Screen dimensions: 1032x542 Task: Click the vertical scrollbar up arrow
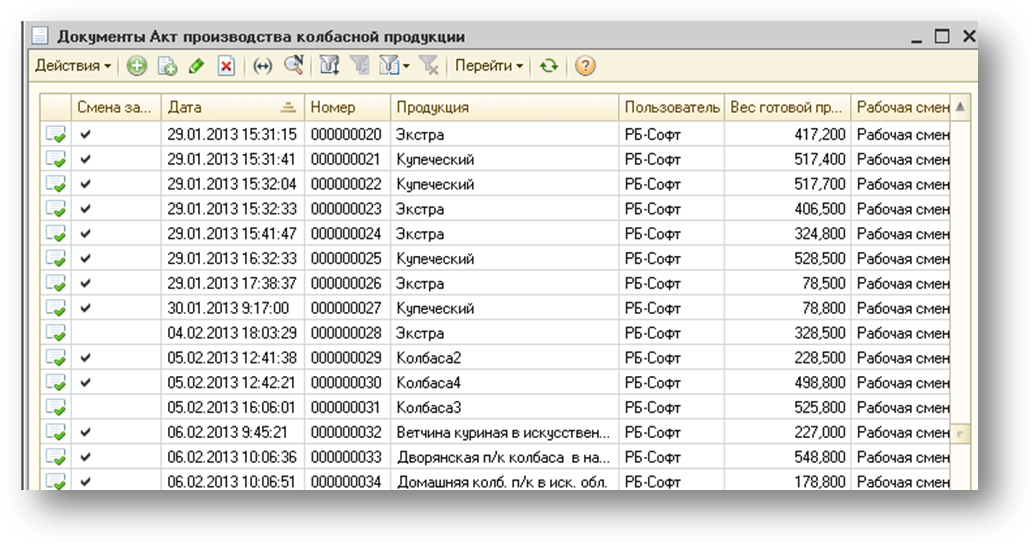pos(960,107)
